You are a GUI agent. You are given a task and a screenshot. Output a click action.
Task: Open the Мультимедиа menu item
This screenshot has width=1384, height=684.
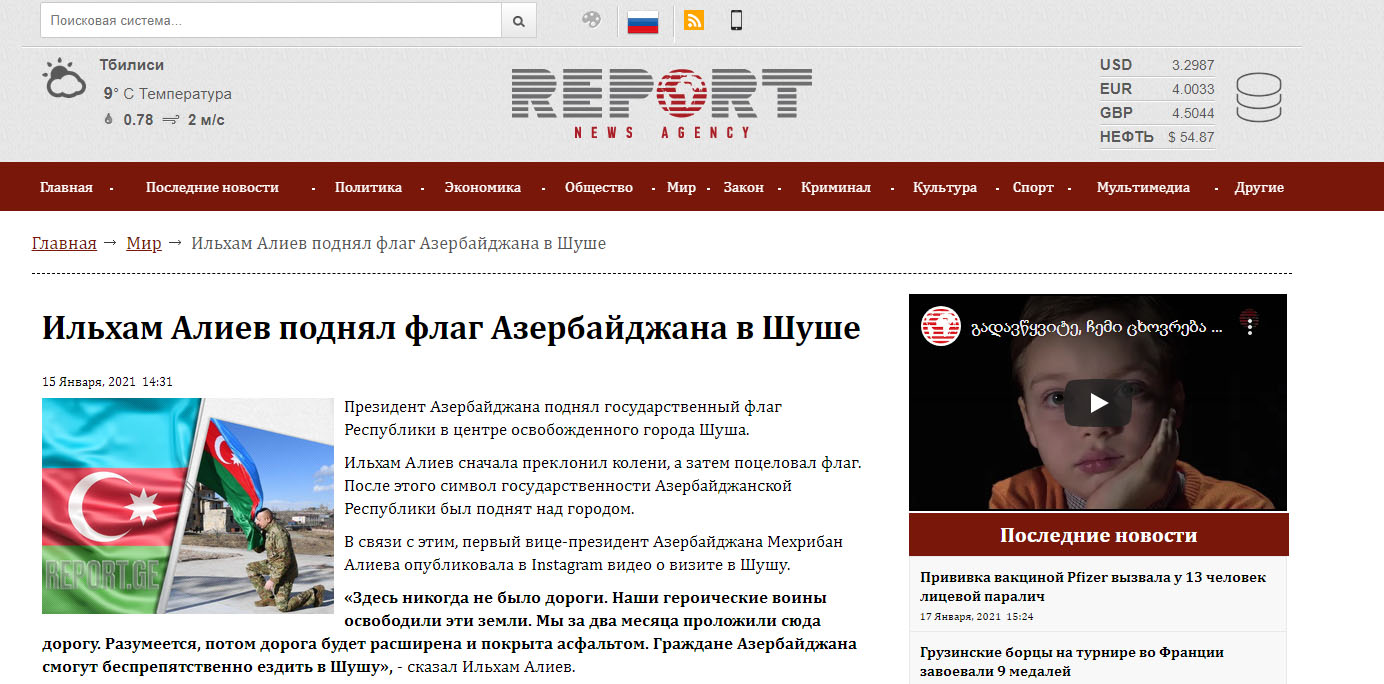click(1142, 187)
